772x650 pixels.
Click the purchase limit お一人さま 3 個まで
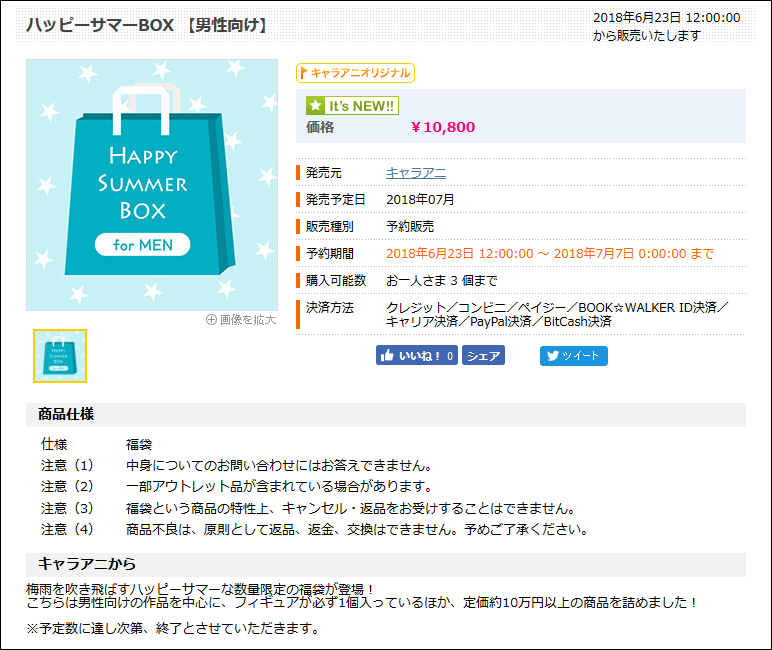pyautogui.click(x=441, y=281)
